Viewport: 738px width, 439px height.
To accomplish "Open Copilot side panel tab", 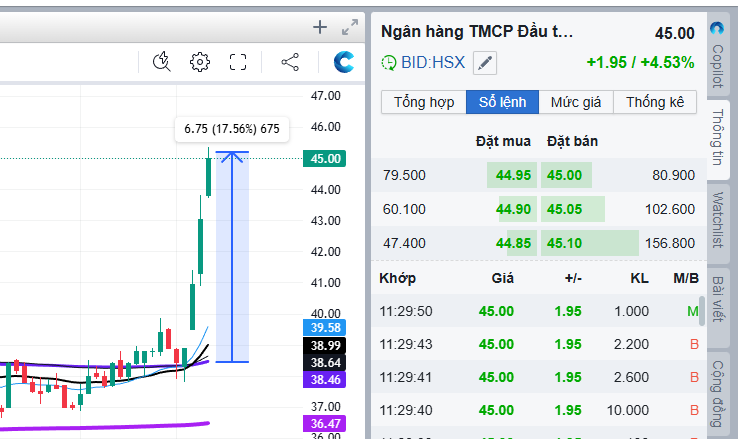I will coord(717,56).
